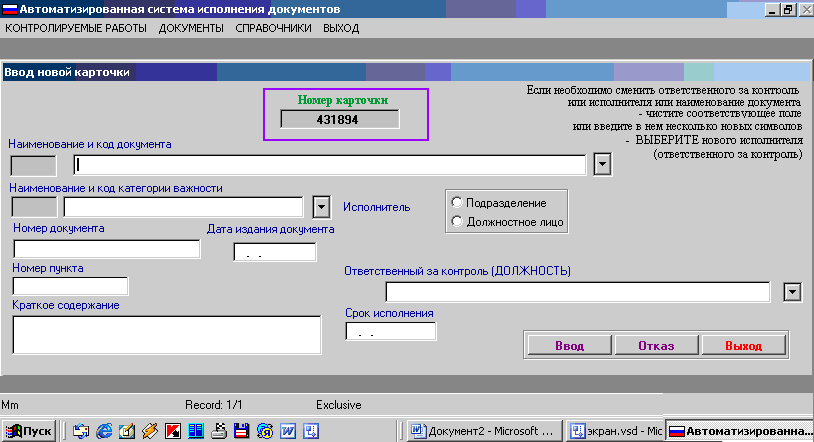The width and height of the screenshot is (814, 442).
Task: Expand the importance category dropdown arrow
Action: click(321, 207)
